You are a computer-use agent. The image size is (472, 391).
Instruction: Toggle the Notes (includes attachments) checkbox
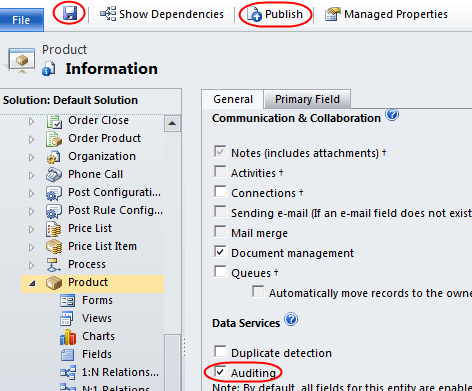pos(220,152)
